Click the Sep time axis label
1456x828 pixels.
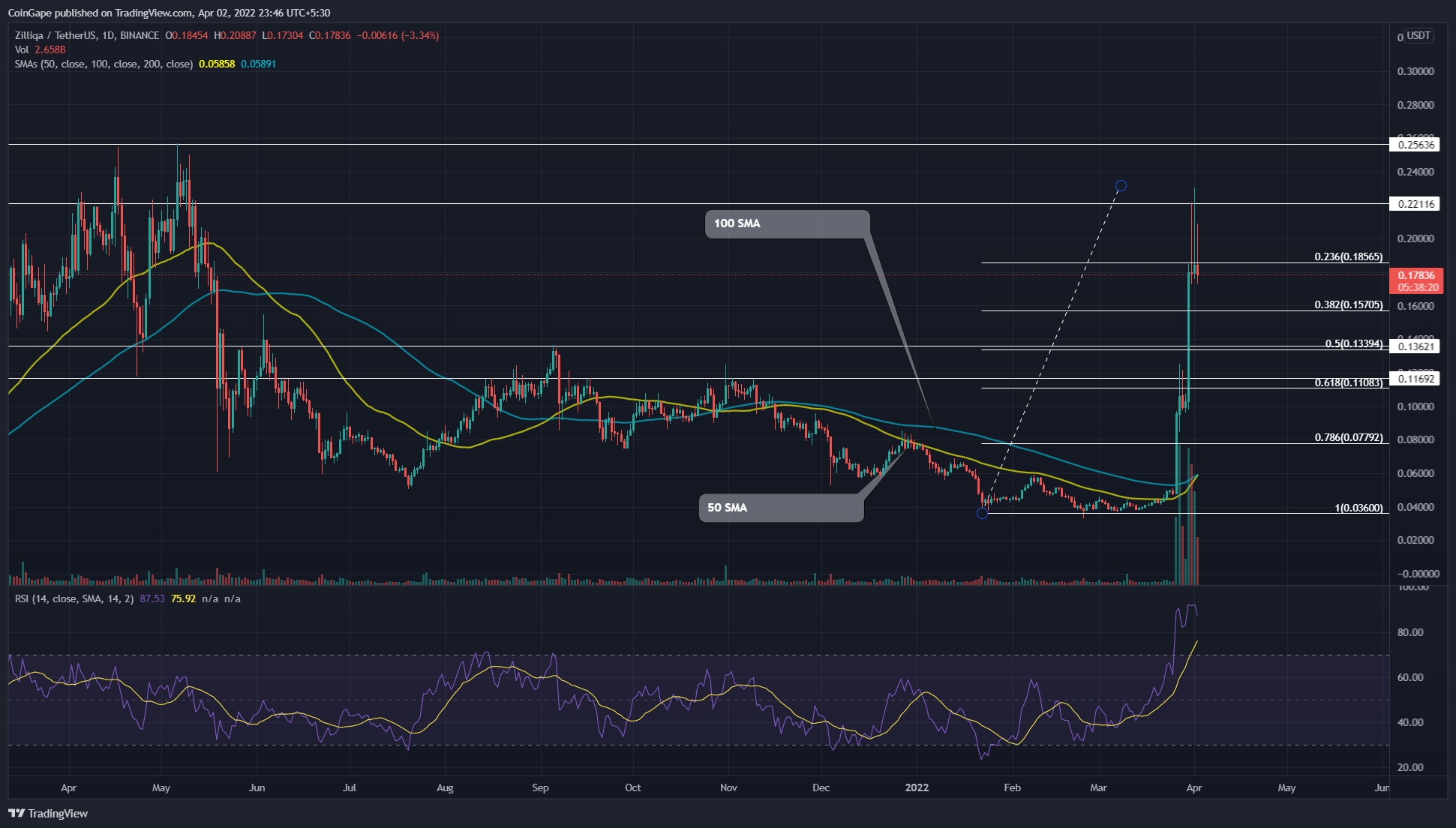(x=540, y=787)
